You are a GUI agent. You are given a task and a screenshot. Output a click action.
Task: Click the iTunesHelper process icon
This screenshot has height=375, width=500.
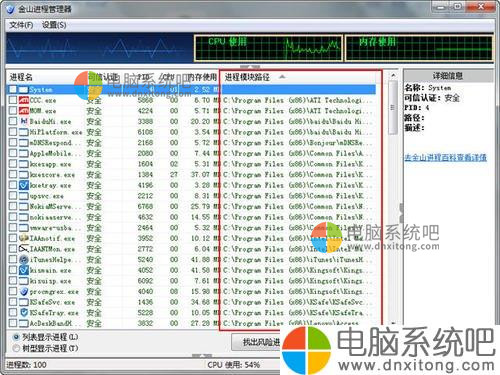24,259
